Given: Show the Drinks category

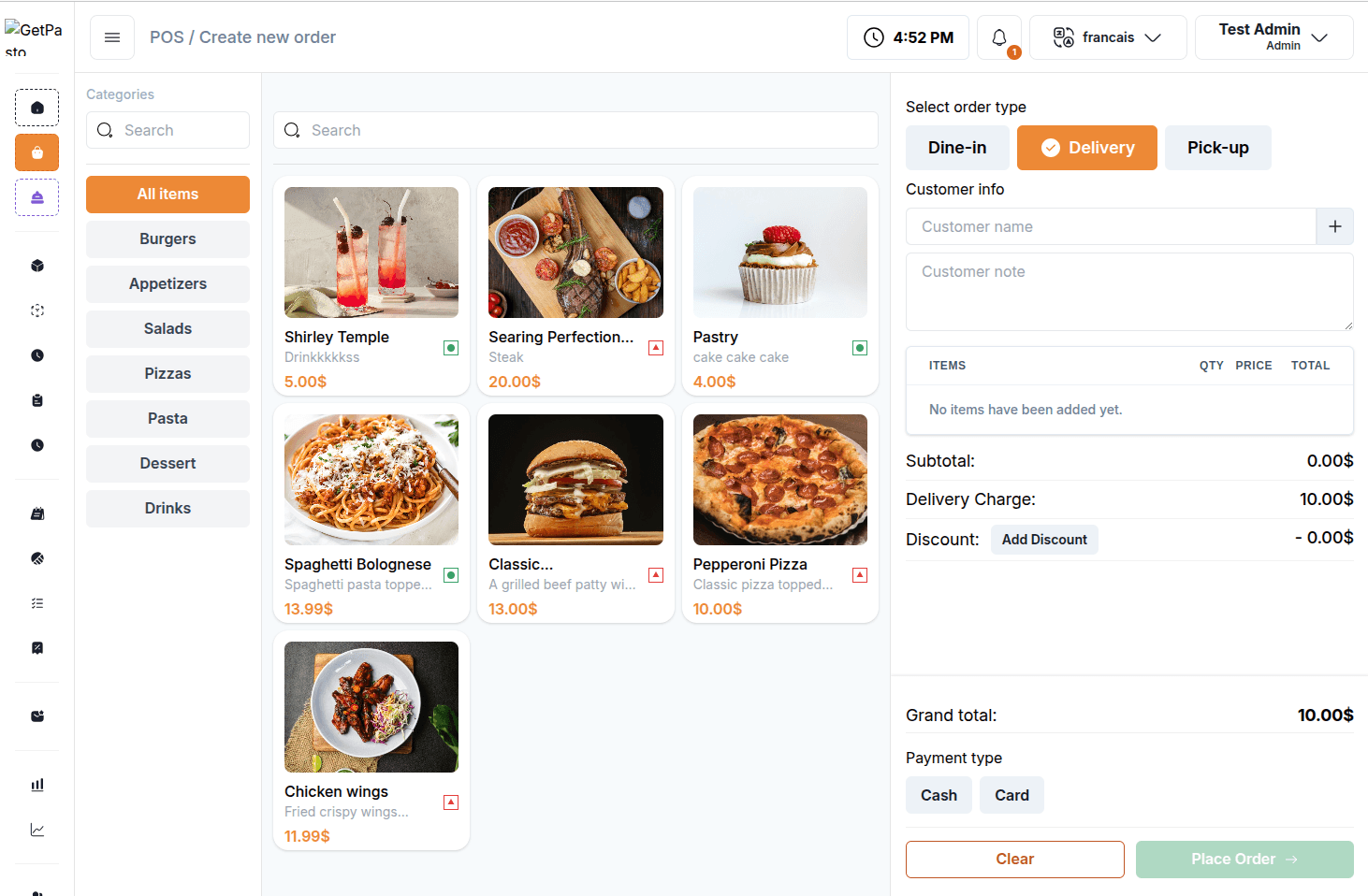Looking at the screenshot, I should [x=167, y=509].
